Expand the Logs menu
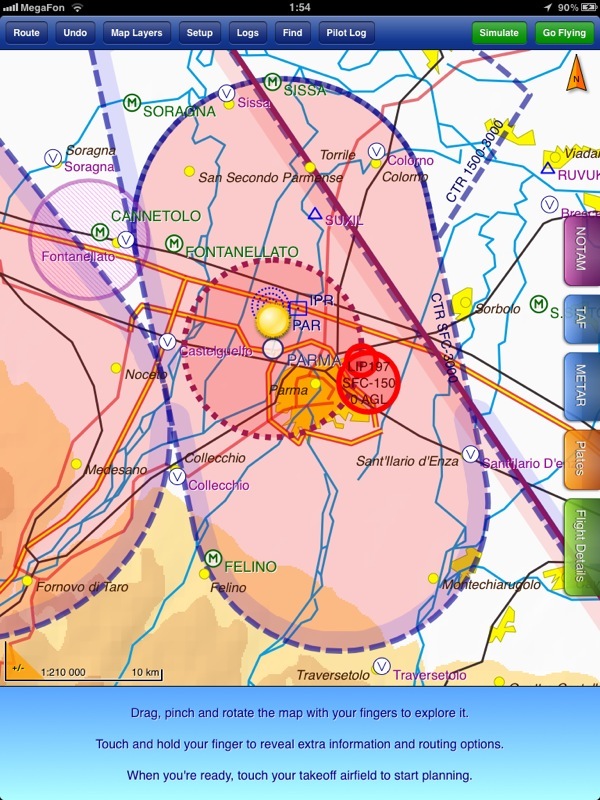The height and width of the screenshot is (800, 600). [247, 33]
